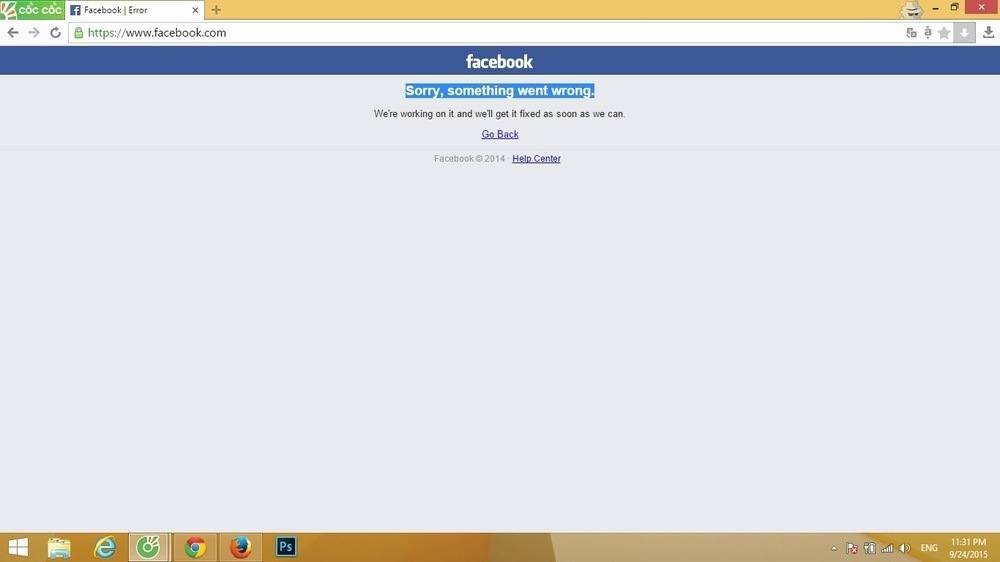This screenshot has width=1000, height=562.
Task: Open the Action Center flag icon
Action: click(851, 548)
